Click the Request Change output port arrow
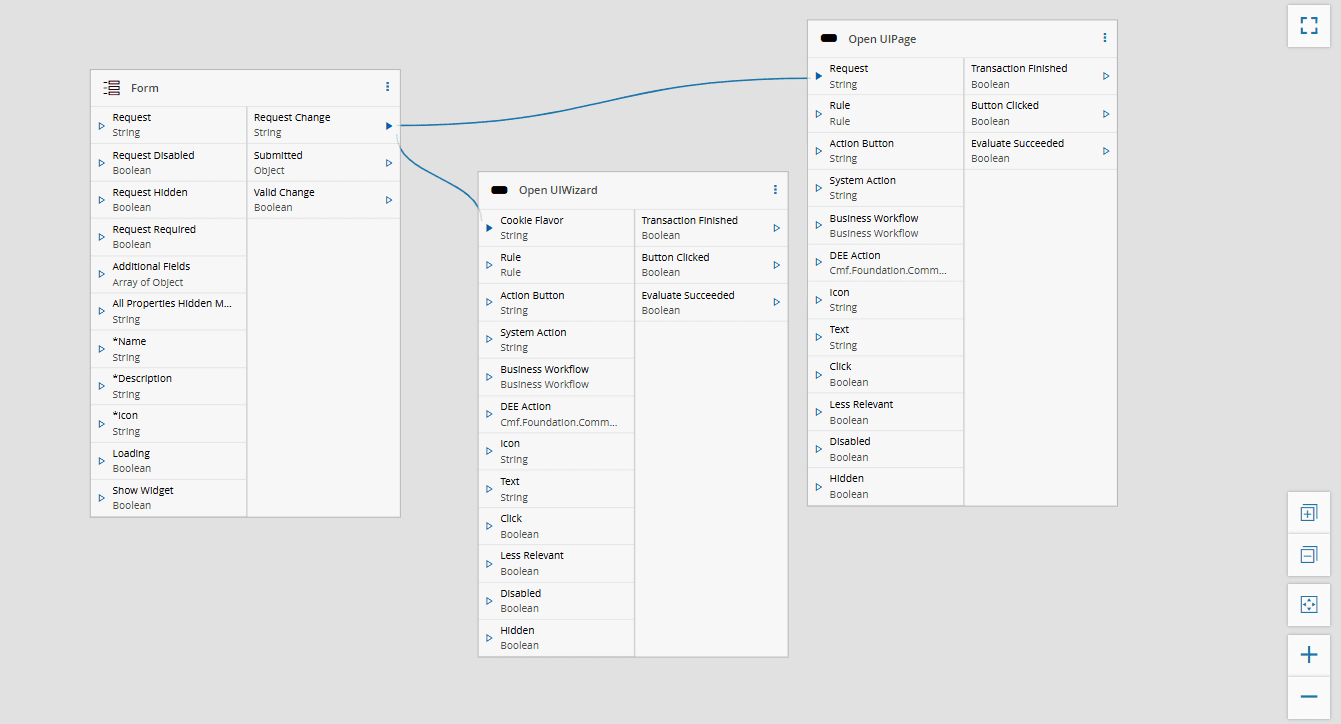The width and height of the screenshot is (1341, 724). point(389,126)
